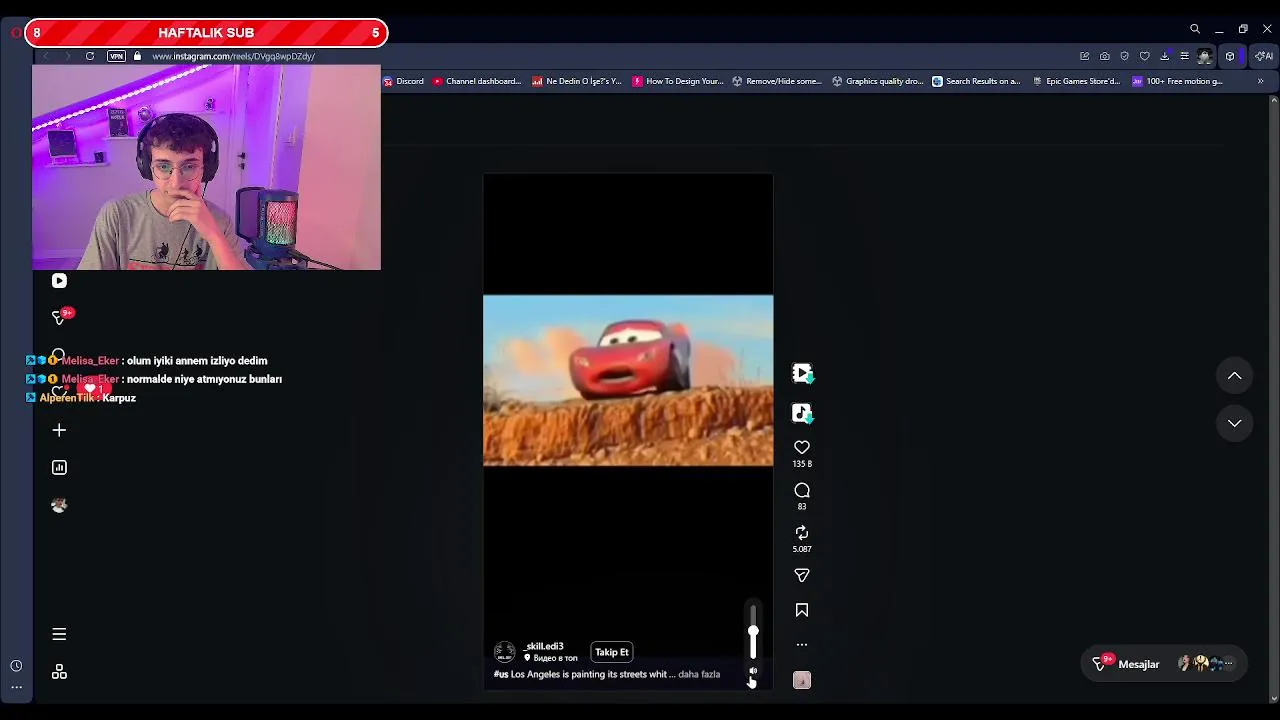This screenshot has width=1280, height=720.
Task: Open How To Design Your bookmark
Action: pos(678,81)
